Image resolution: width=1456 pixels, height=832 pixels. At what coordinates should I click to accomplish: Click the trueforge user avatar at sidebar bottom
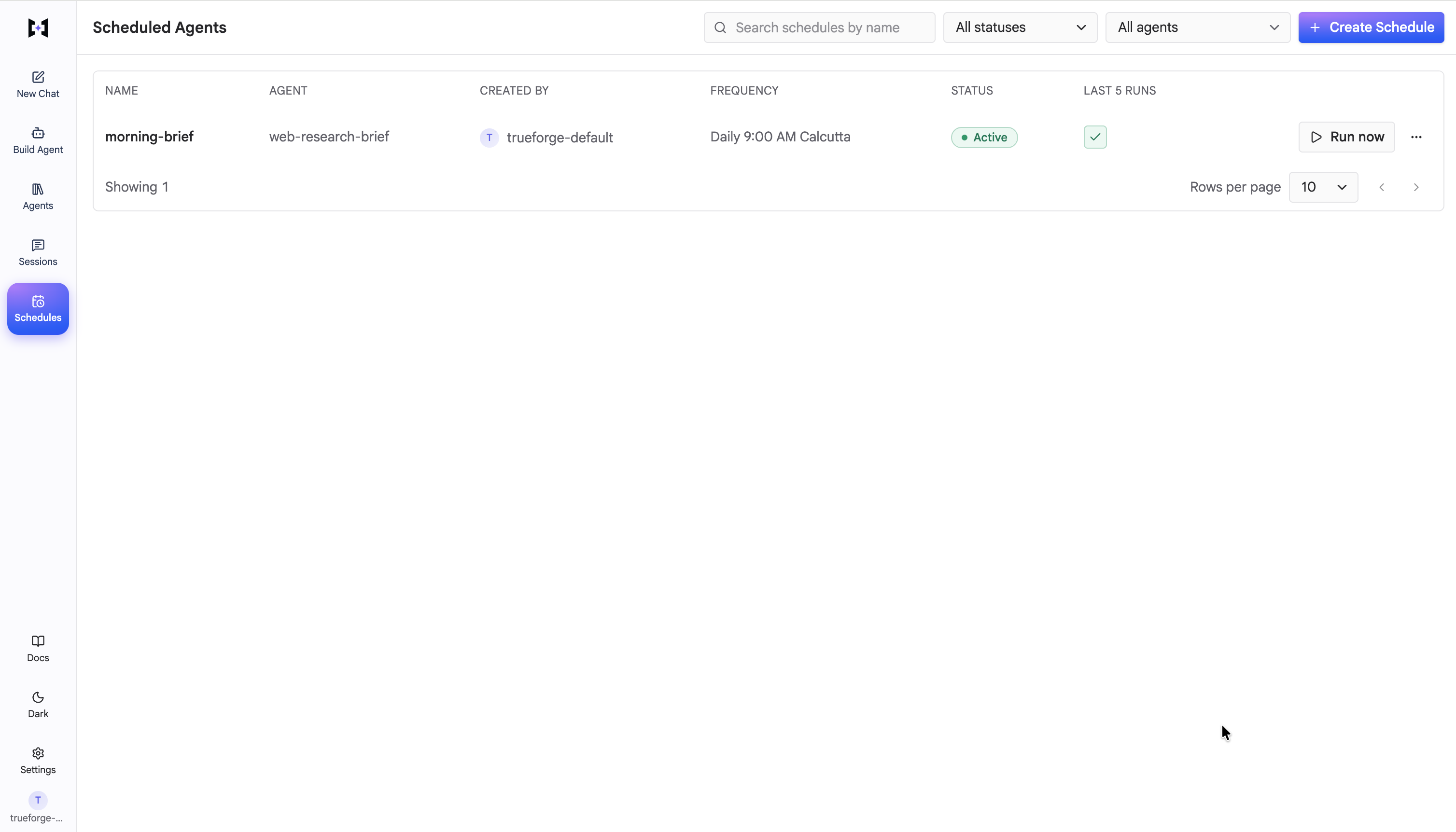(38, 800)
